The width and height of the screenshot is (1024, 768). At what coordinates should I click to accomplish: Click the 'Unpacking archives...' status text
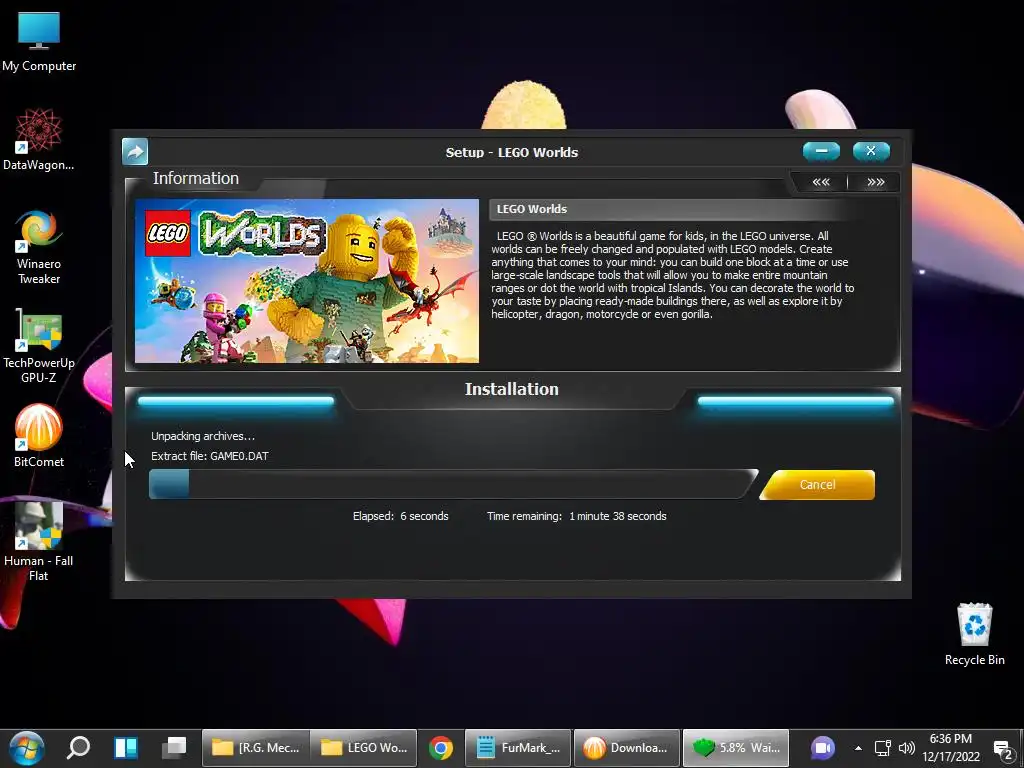click(x=203, y=436)
